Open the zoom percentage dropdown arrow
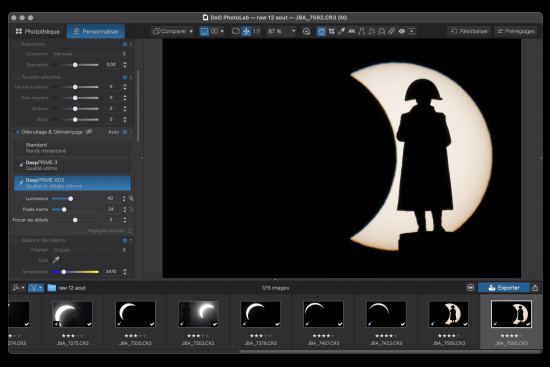Image resolution: width=550 pixels, height=367 pixels. pyautogui.click(x=294, y=31)
